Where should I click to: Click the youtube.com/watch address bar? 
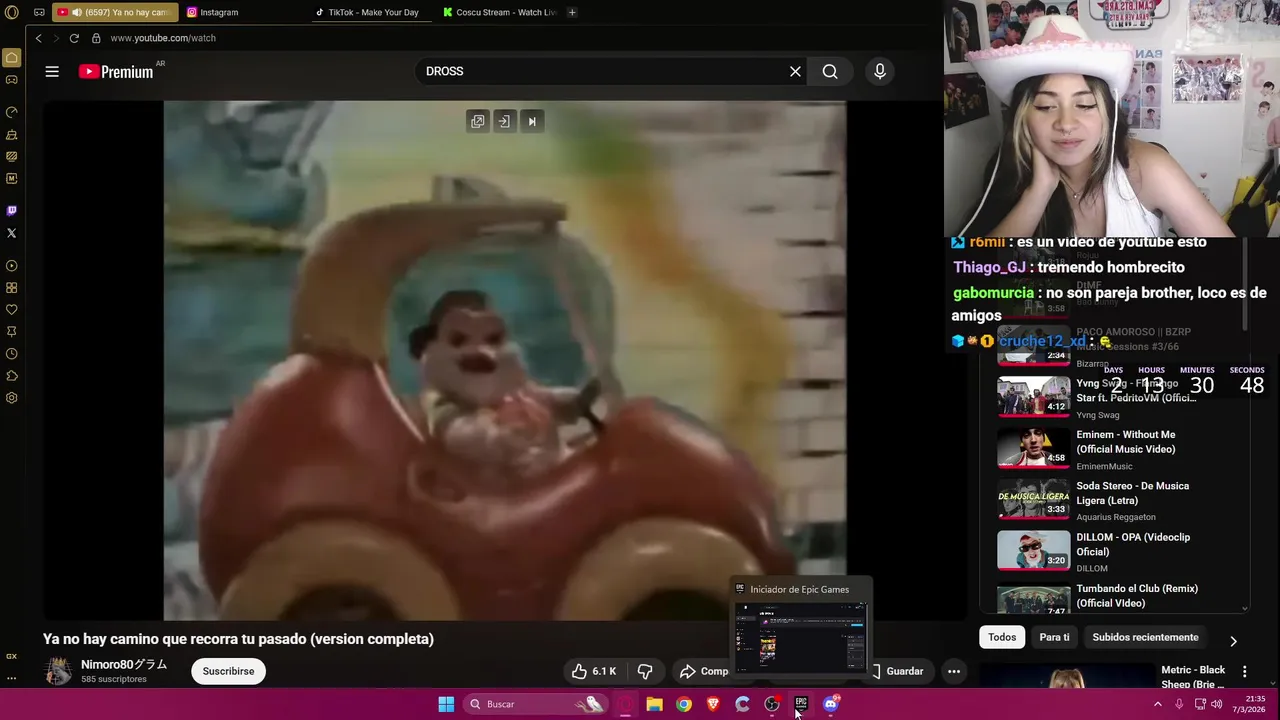click(x=162, y=38)
